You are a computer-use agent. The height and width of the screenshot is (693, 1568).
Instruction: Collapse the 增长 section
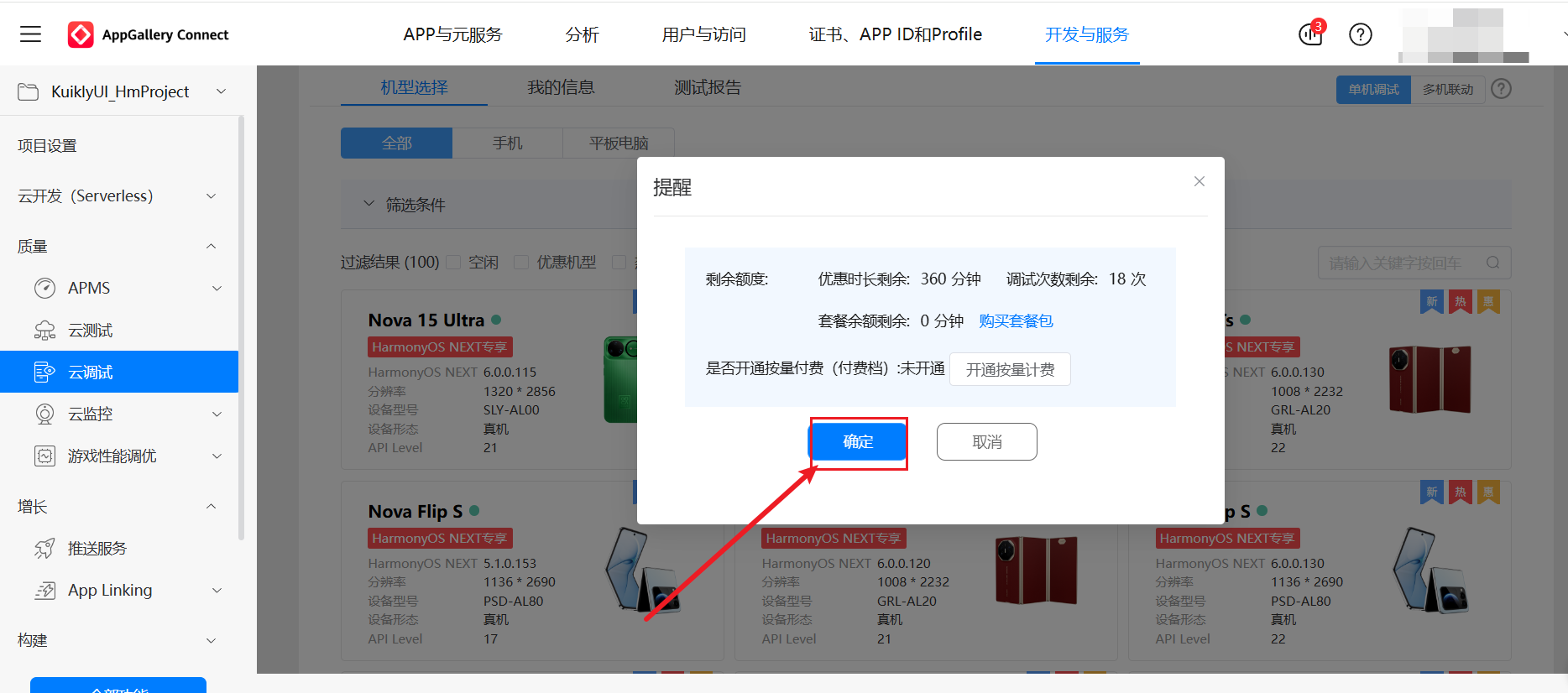pos(212,506)
